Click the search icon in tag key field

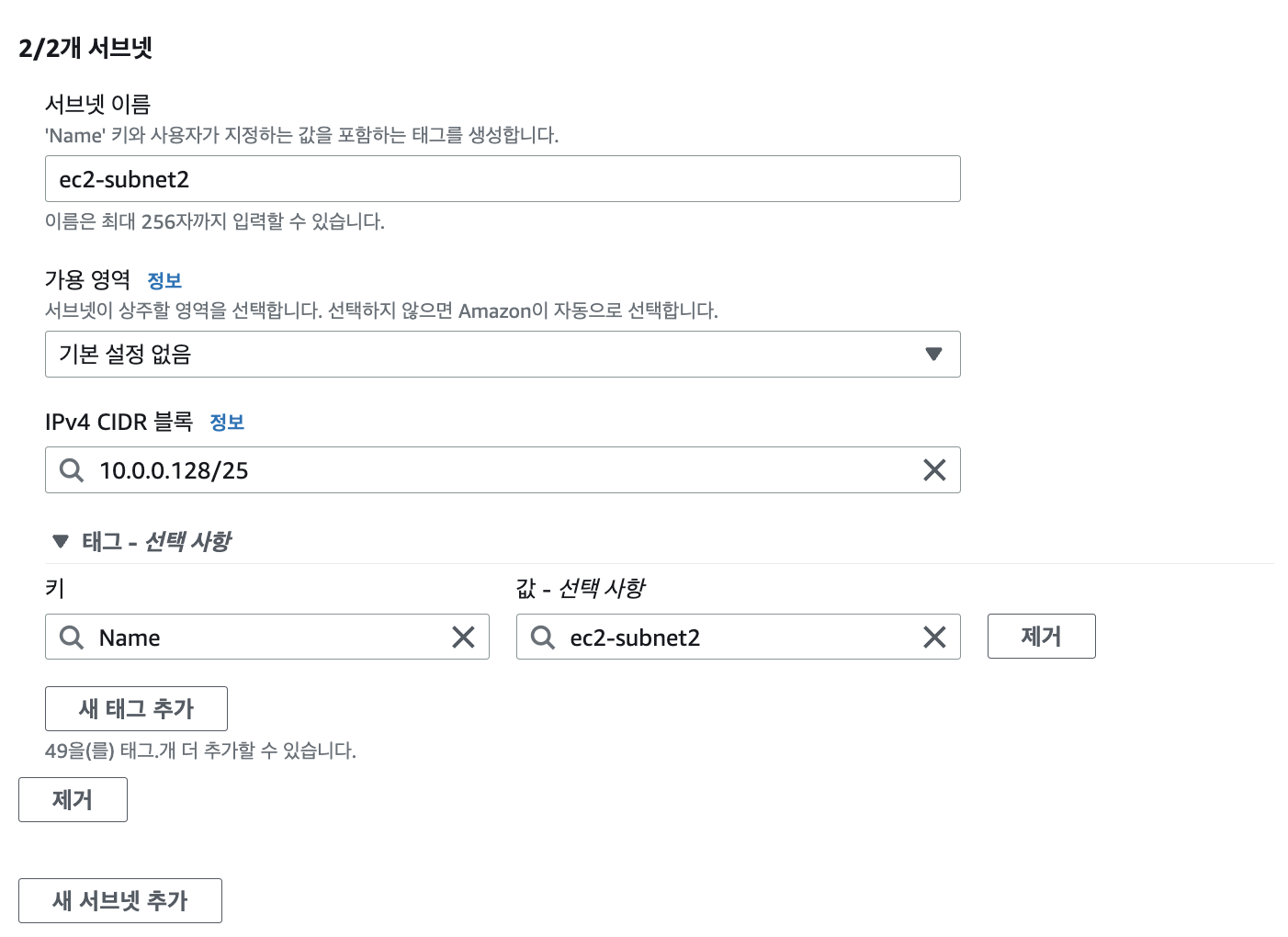tap(72, 638)
